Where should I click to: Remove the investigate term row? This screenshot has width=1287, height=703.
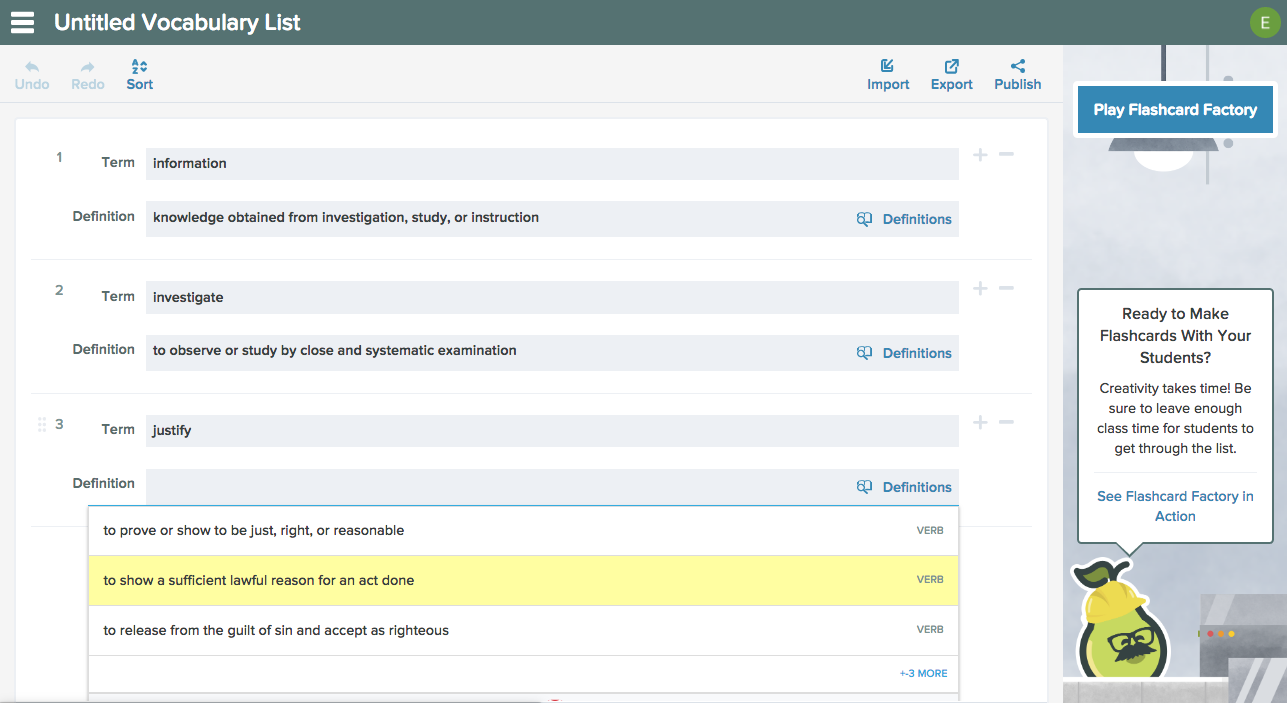[x=1006, y=288]
